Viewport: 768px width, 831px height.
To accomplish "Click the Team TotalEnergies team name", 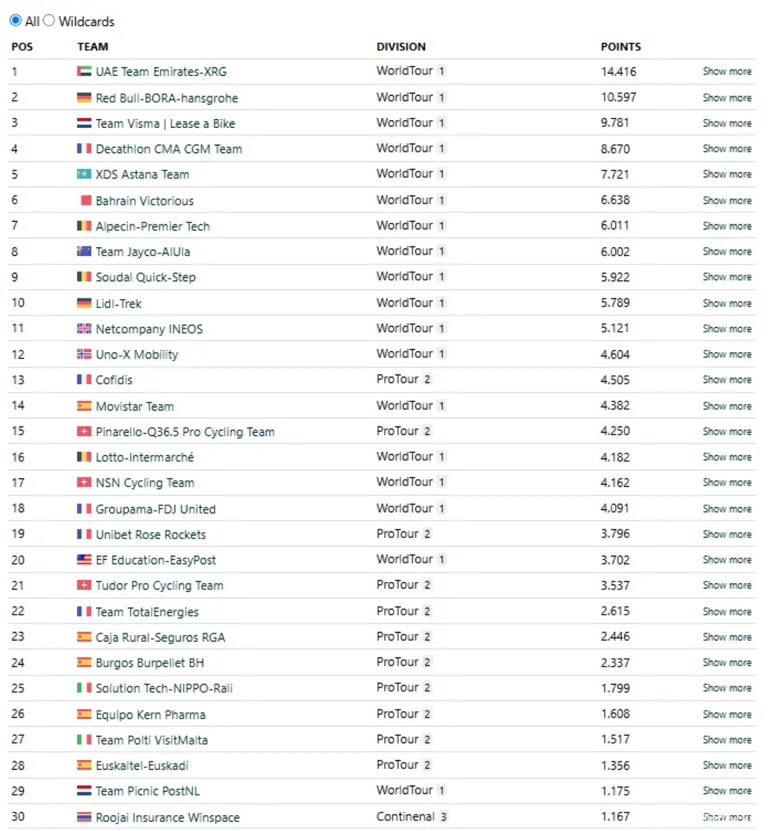I will tap(147, 612).
